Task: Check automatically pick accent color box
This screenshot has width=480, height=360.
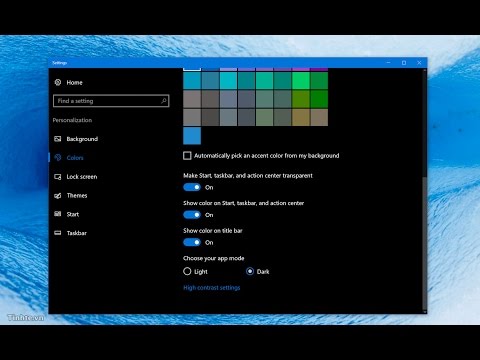Action: [187, 156]
